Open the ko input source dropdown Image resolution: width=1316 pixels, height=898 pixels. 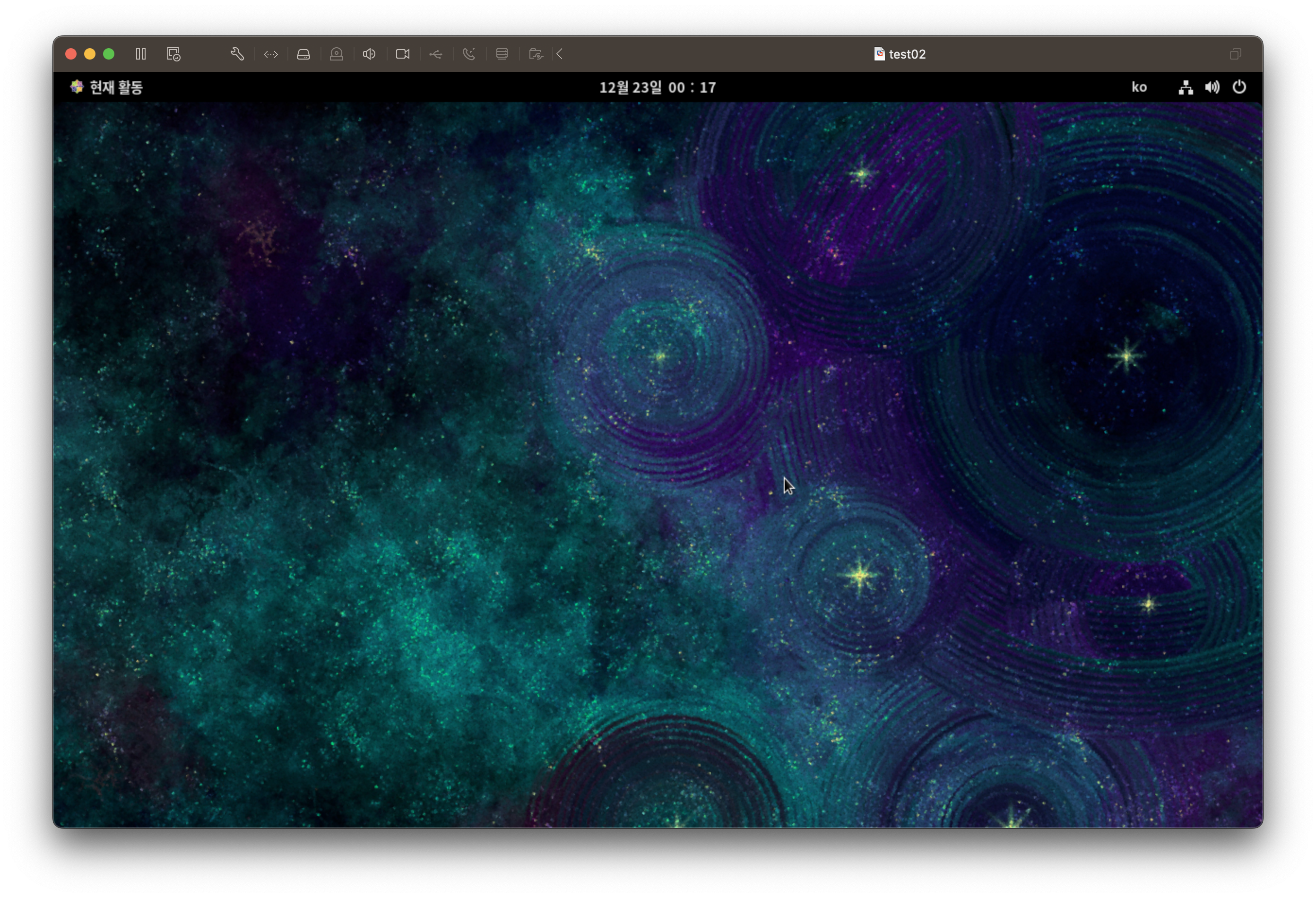(x=1139, y=87)
